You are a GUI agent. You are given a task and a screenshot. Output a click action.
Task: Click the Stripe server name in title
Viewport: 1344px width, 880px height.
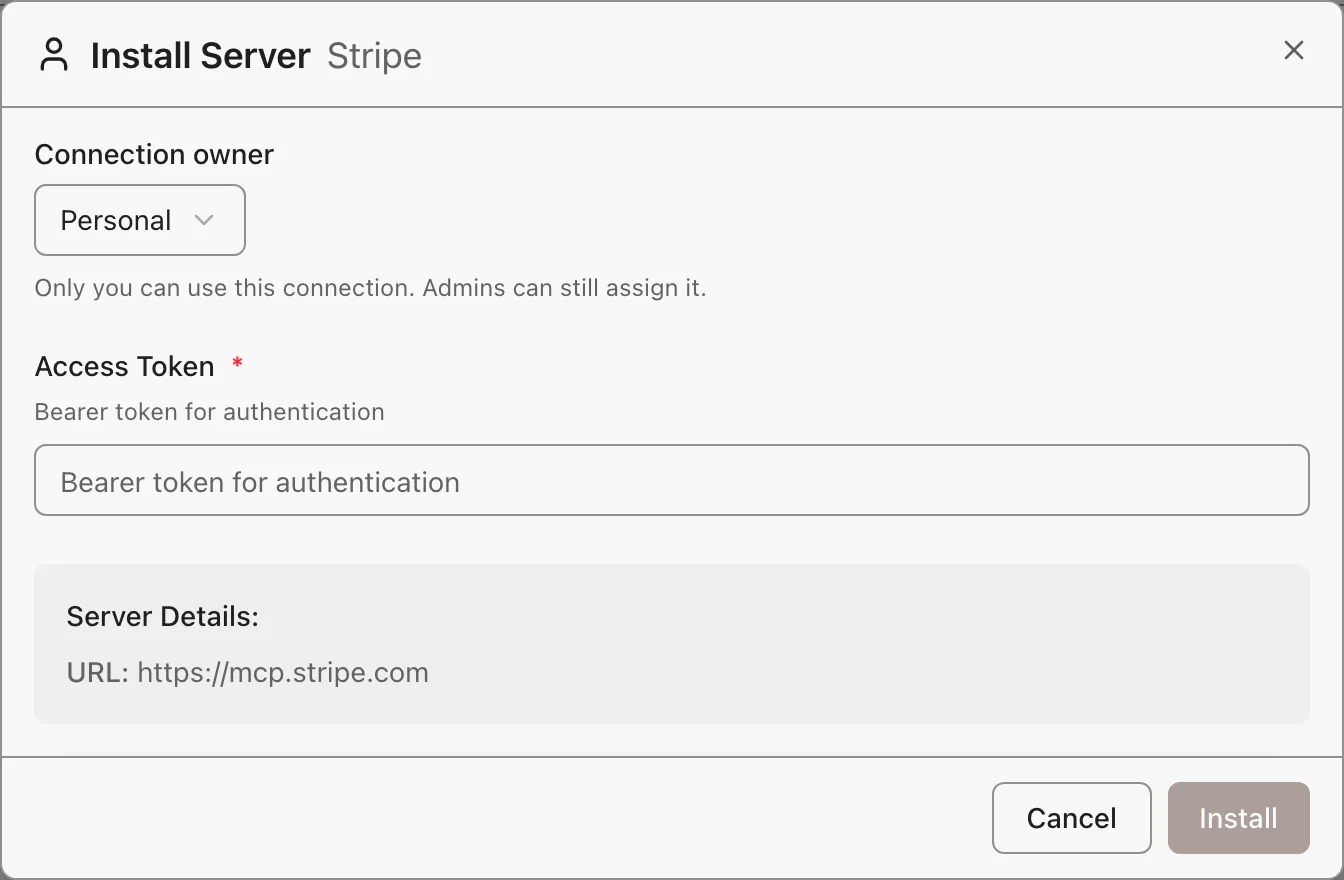click(x=374, y=56)
